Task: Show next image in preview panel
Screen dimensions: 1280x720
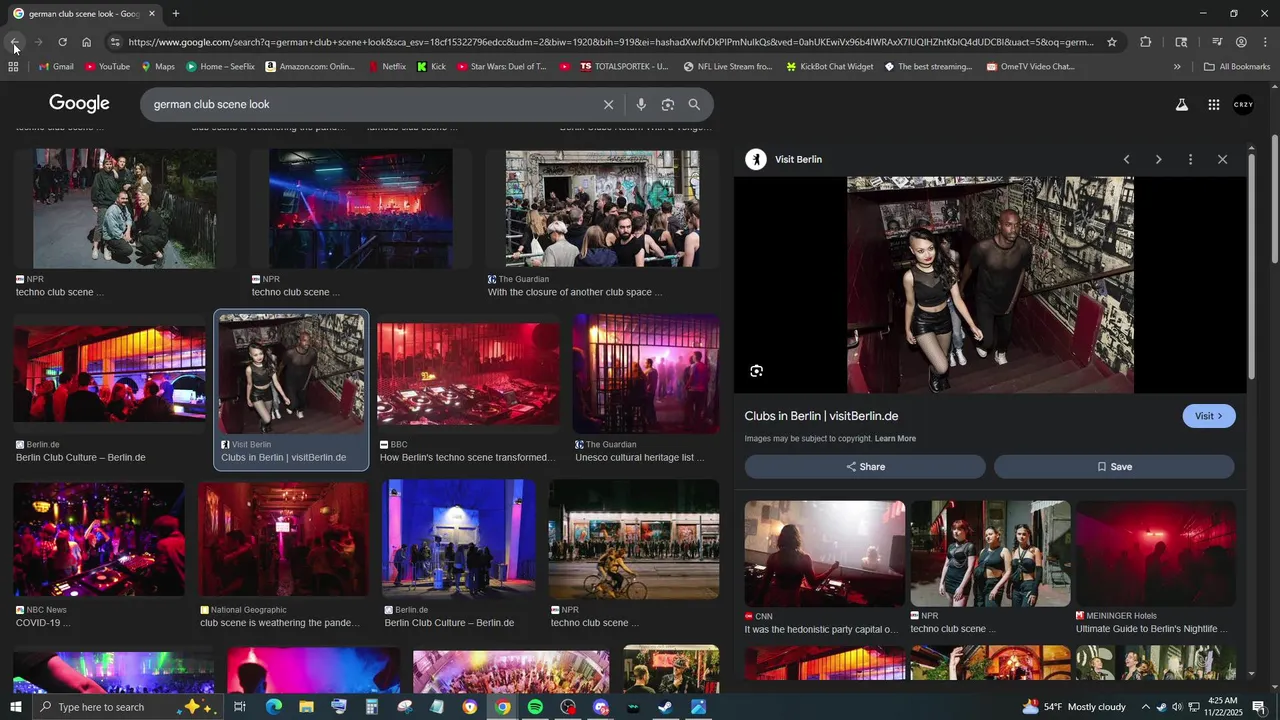Action: pos(1158,160)
